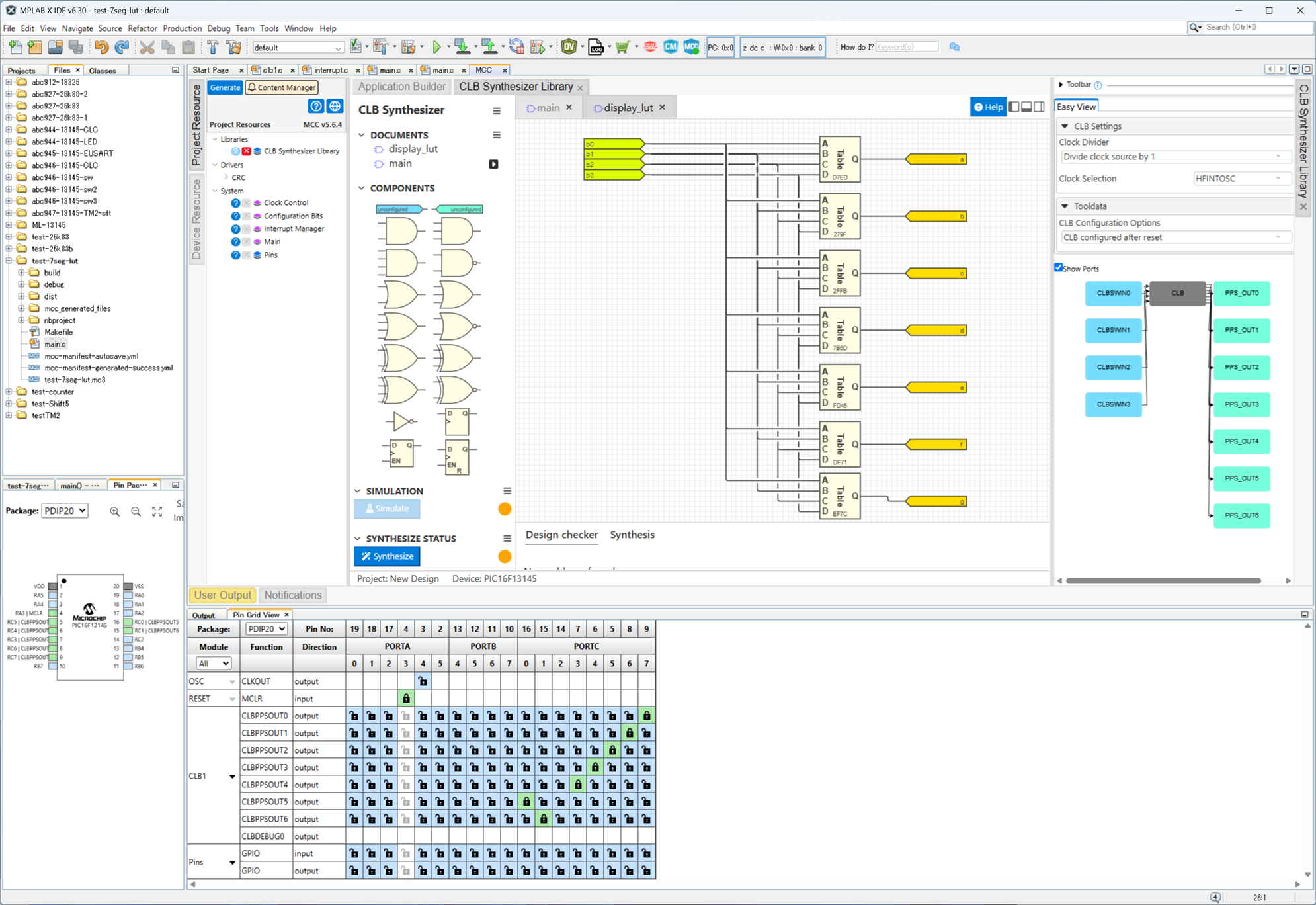Click the LOG file toolbar icon
Image resolution: width=1316 pixels, height=905 pixels.
(596, 47)
